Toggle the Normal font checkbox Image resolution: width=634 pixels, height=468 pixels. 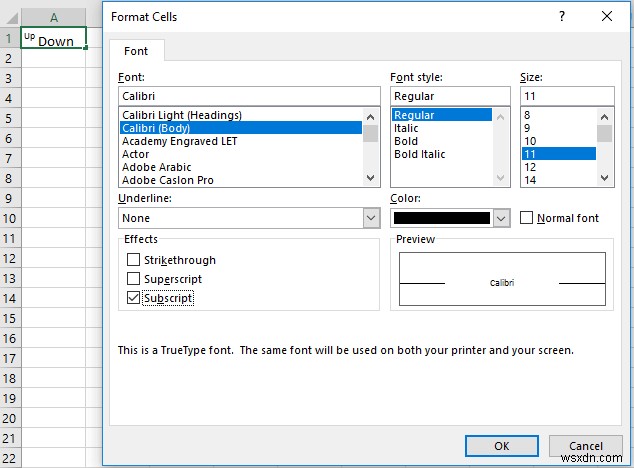pos(527,218)
